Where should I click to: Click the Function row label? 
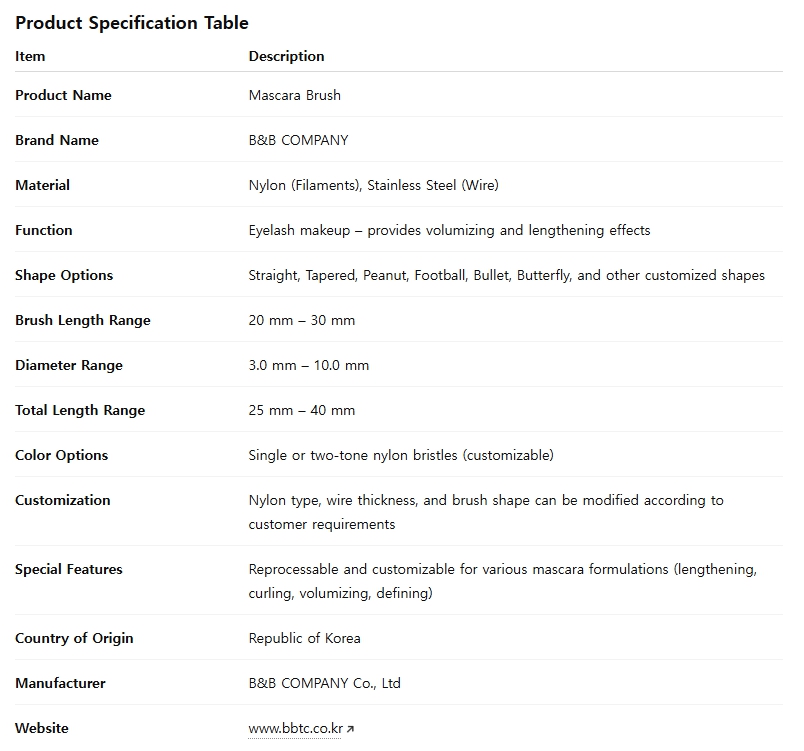[x=44, y=230]
